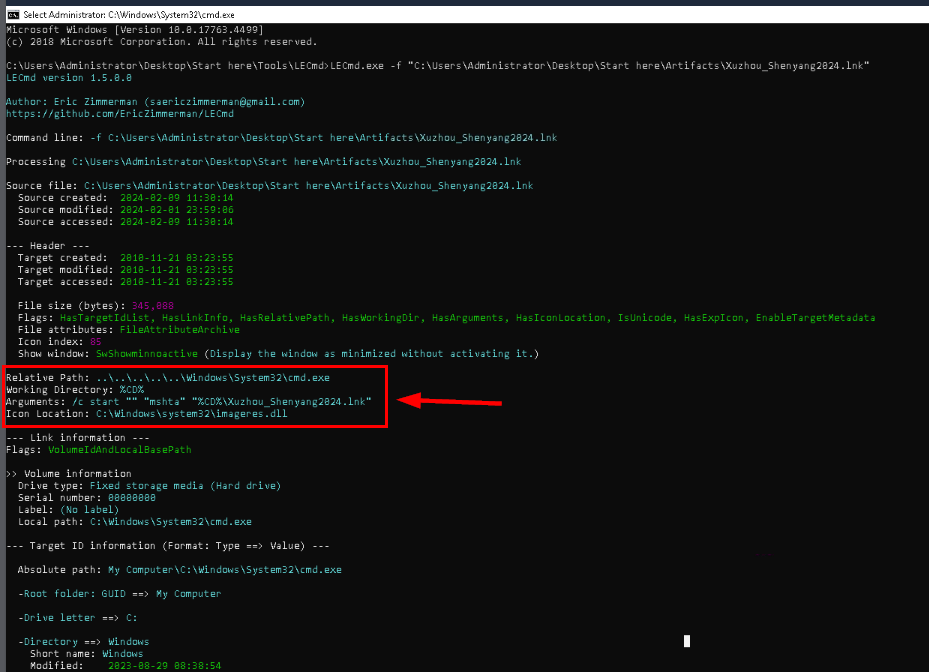
Task: Click the 'HasRelativePath' flag
Action: click(x=287, y=318)
